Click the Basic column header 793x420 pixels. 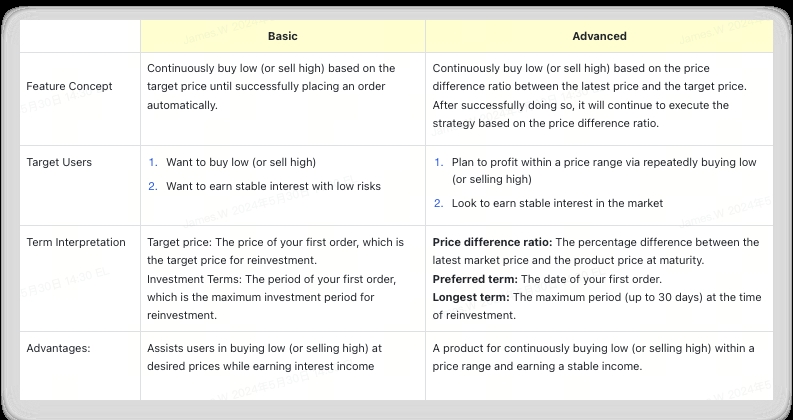click(282, 36)
